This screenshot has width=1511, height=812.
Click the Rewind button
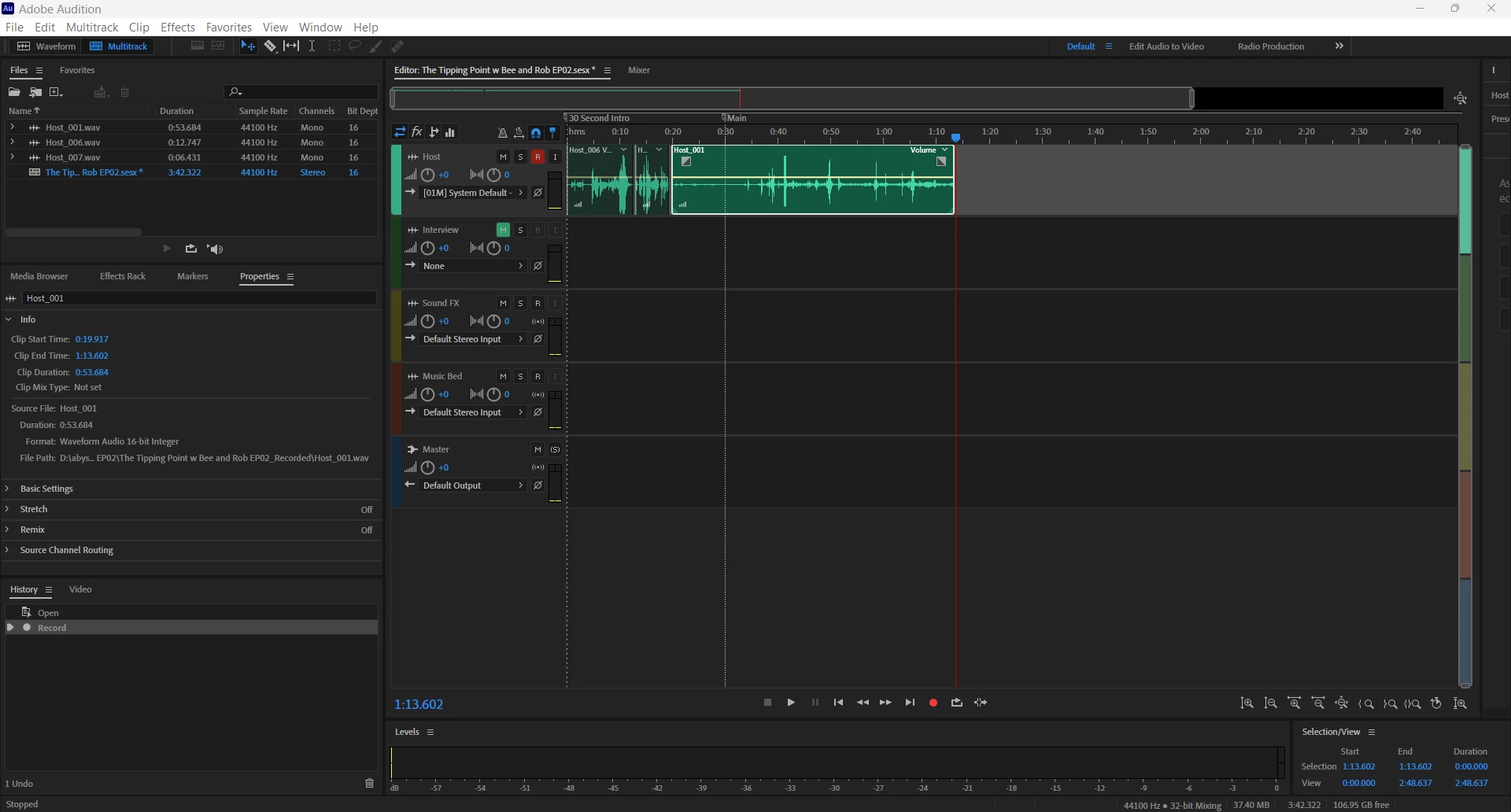click(863, 703)
